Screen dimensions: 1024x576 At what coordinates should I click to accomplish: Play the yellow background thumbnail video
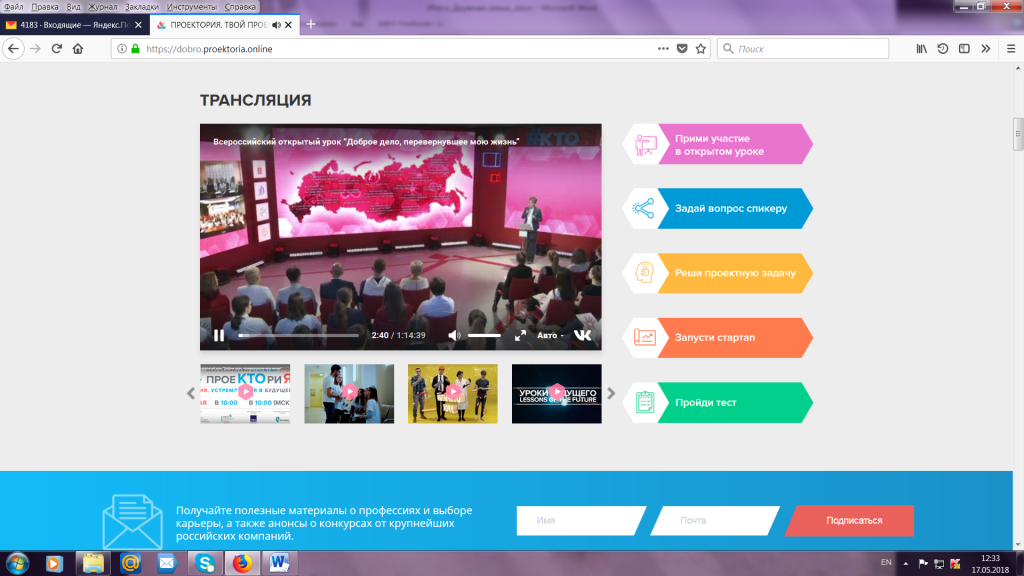point(453,394)
